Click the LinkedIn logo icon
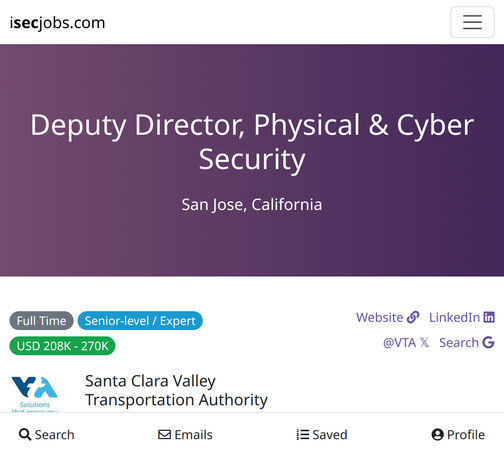Image resolution: width=504 pixels, height=457 pixels. (489, 317)
